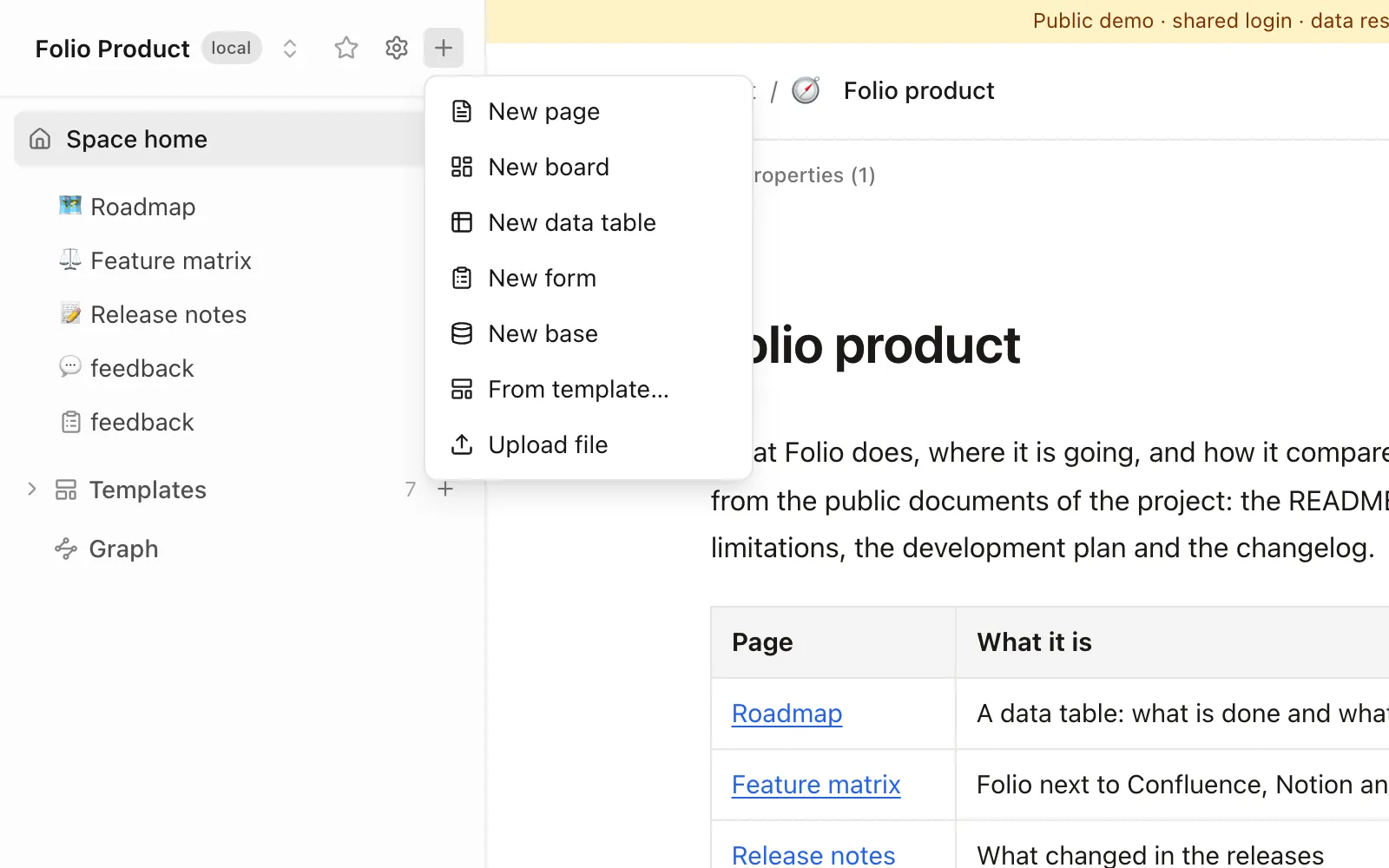This screenshot has width=1389, height=868.
Task: Open the space switcher chevrons beside local
Action: pyautogui.click(x=290, y=49)
